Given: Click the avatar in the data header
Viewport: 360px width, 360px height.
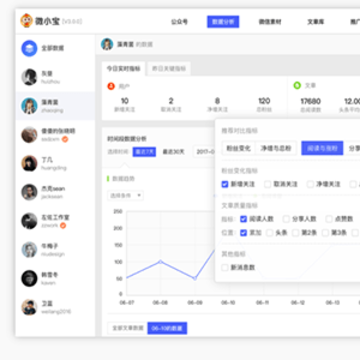Looking at the screenshot, I should (107, 44).
